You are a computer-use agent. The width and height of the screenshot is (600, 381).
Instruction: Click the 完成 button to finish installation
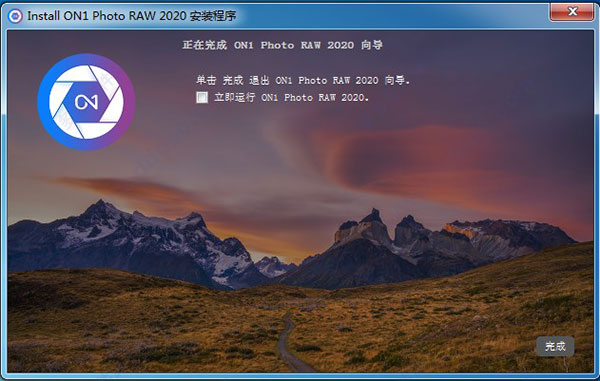[x=555, y=347]
